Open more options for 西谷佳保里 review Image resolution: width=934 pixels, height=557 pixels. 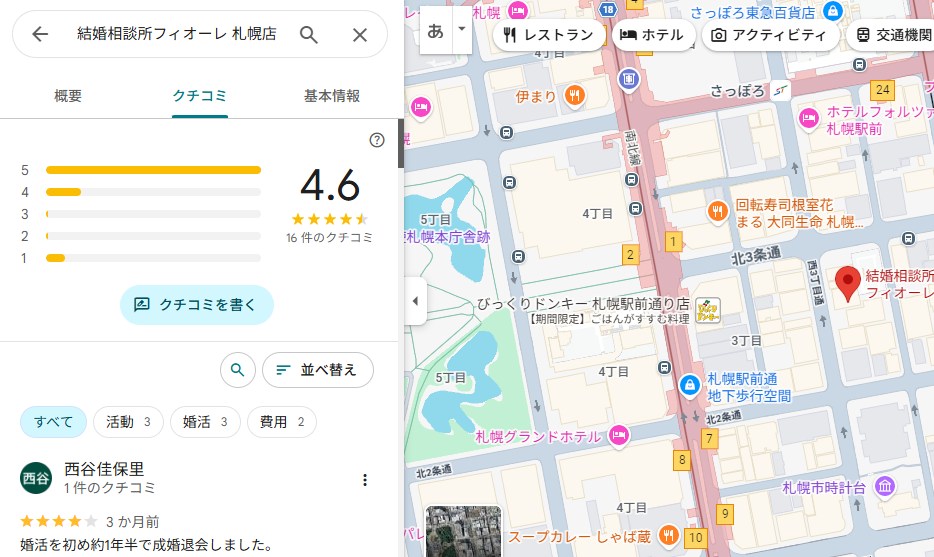pyautogui.click(x=365, y=480)
